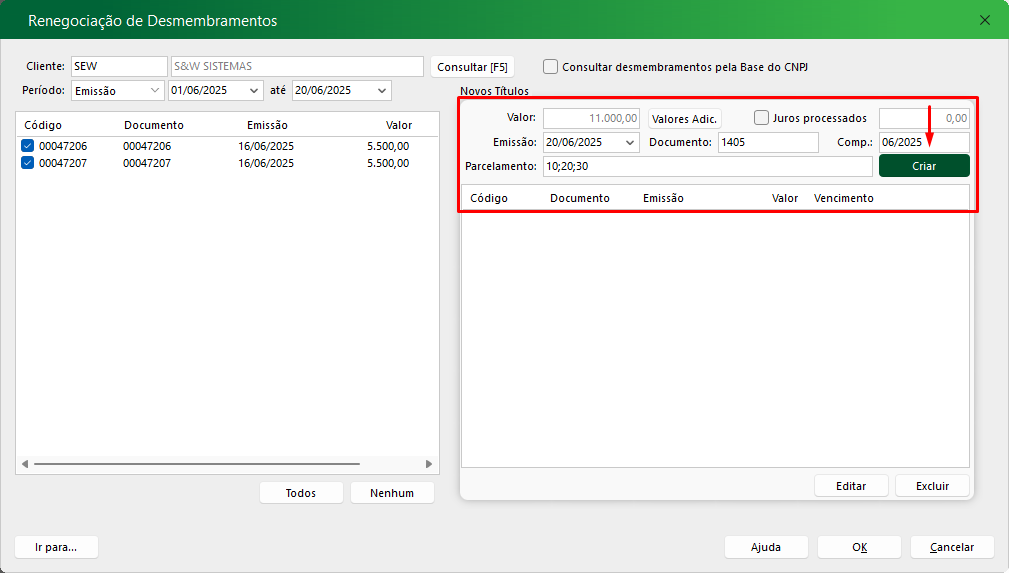Viewport: 1009px width, 573px height.
Task: Toggle the Juros processados checkbox
Action: pos(762,118)
